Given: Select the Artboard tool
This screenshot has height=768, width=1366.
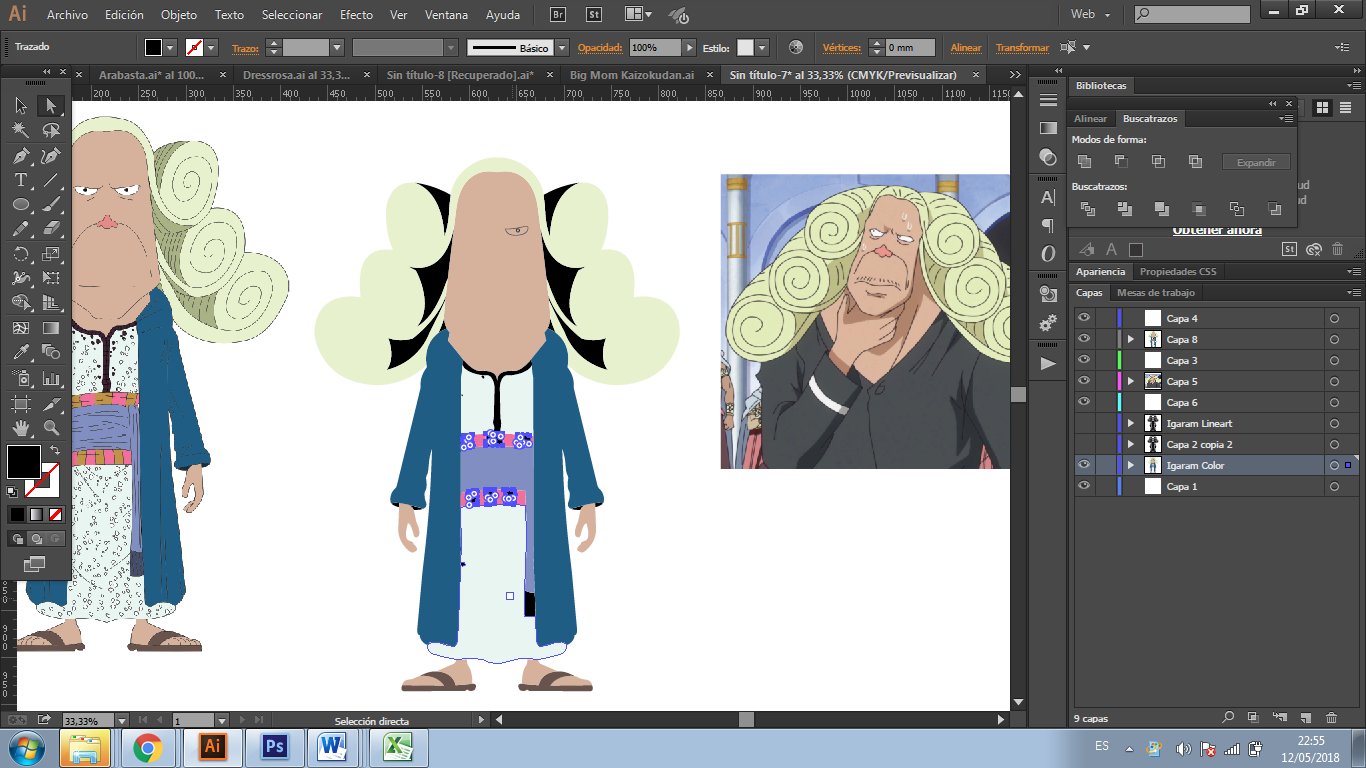Looking at the screenshot, I should [20, 403].
